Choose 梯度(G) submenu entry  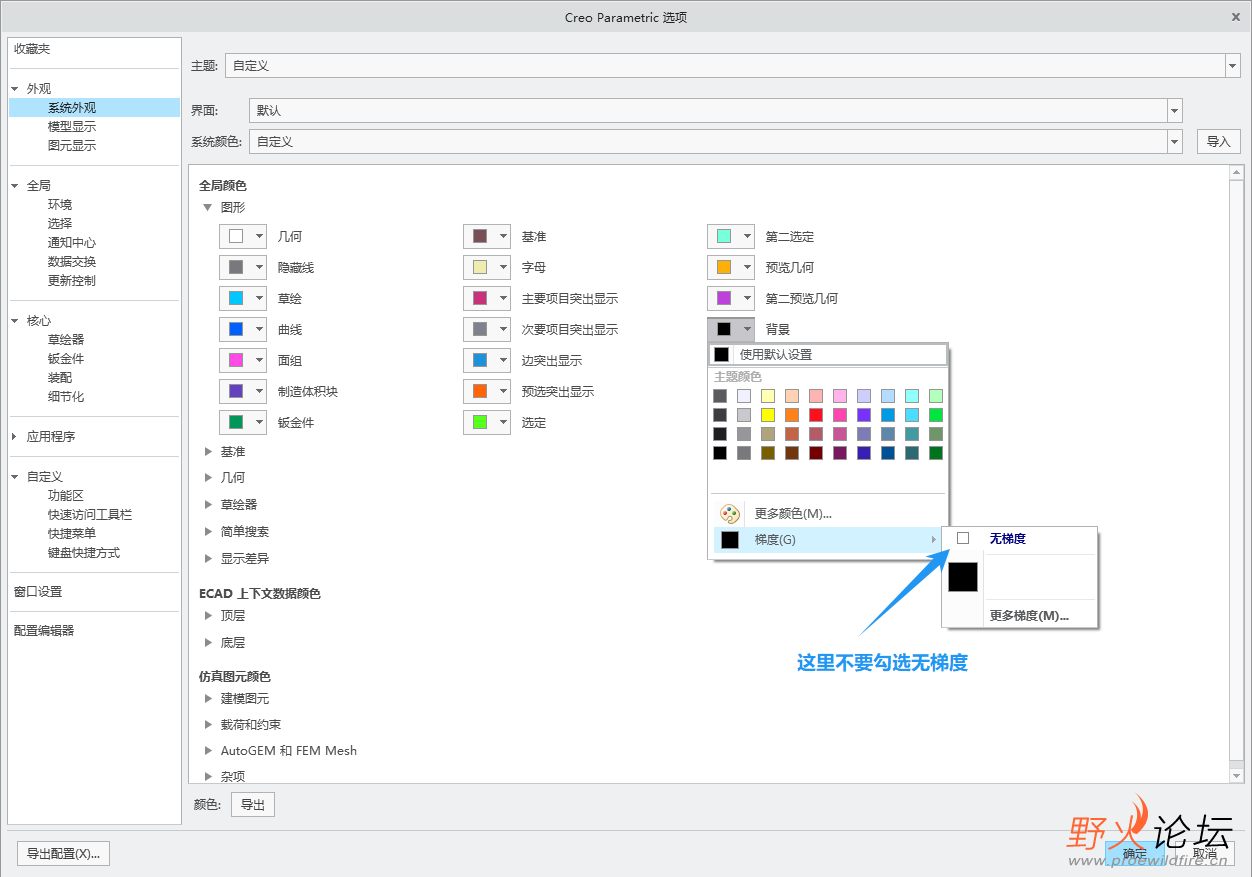click(827, 540)
